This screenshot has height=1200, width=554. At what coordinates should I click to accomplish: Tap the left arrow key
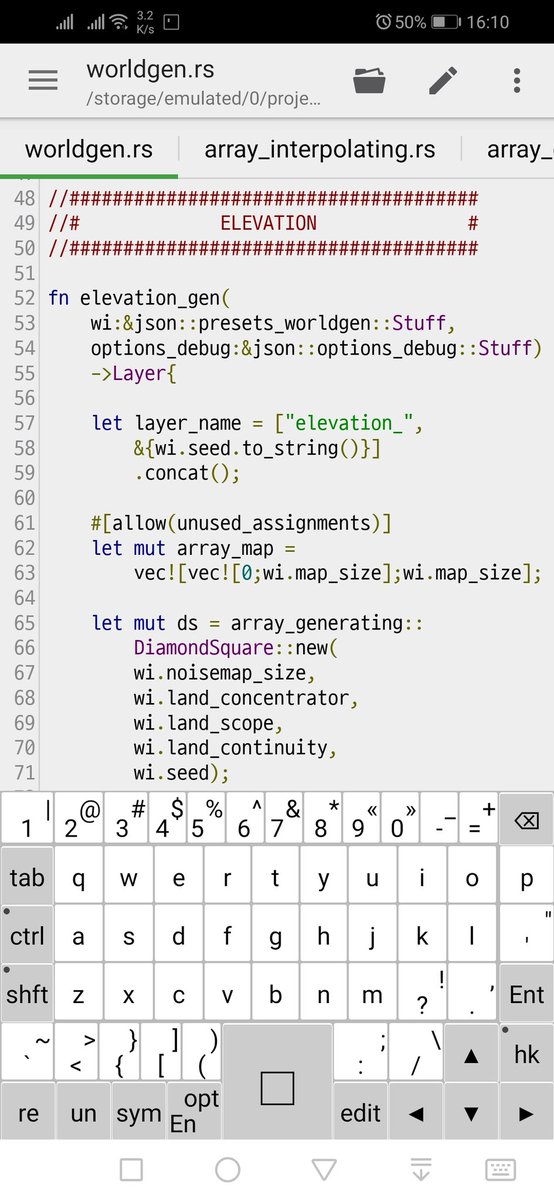[x=417, y=1112]
